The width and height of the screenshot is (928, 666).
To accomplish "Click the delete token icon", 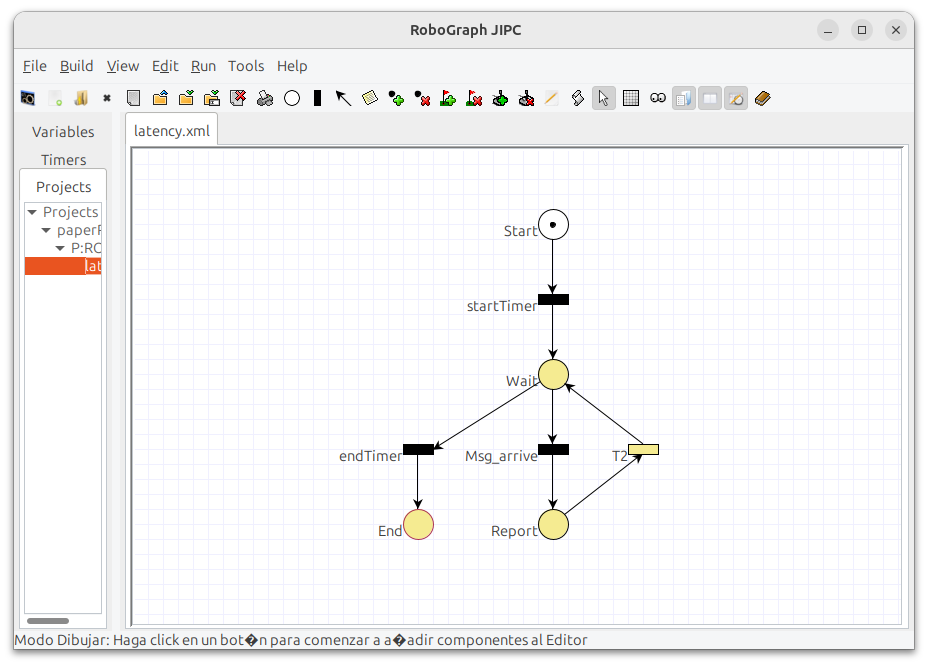I will [x=422, y=98].
